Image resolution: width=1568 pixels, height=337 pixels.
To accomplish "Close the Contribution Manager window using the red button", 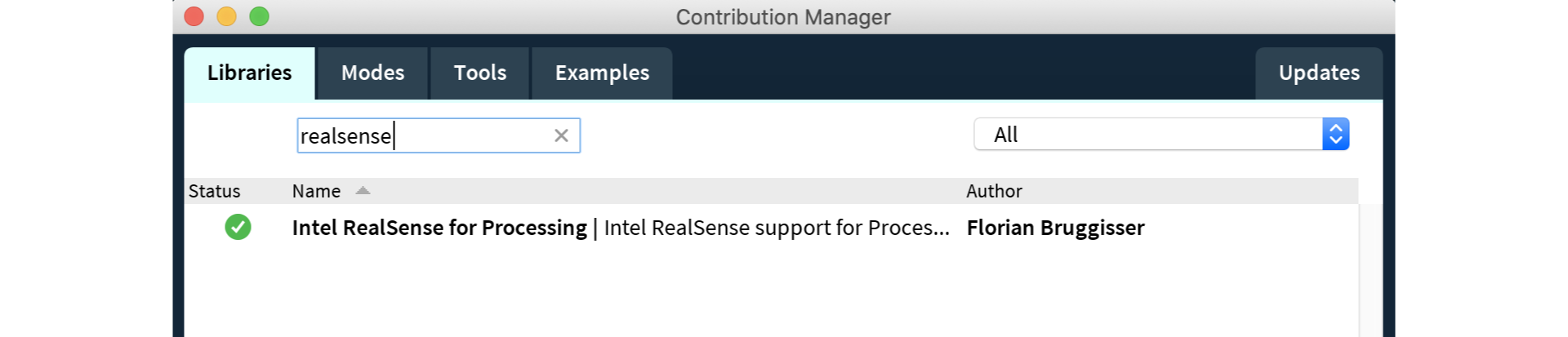I will tap(194, 16).
